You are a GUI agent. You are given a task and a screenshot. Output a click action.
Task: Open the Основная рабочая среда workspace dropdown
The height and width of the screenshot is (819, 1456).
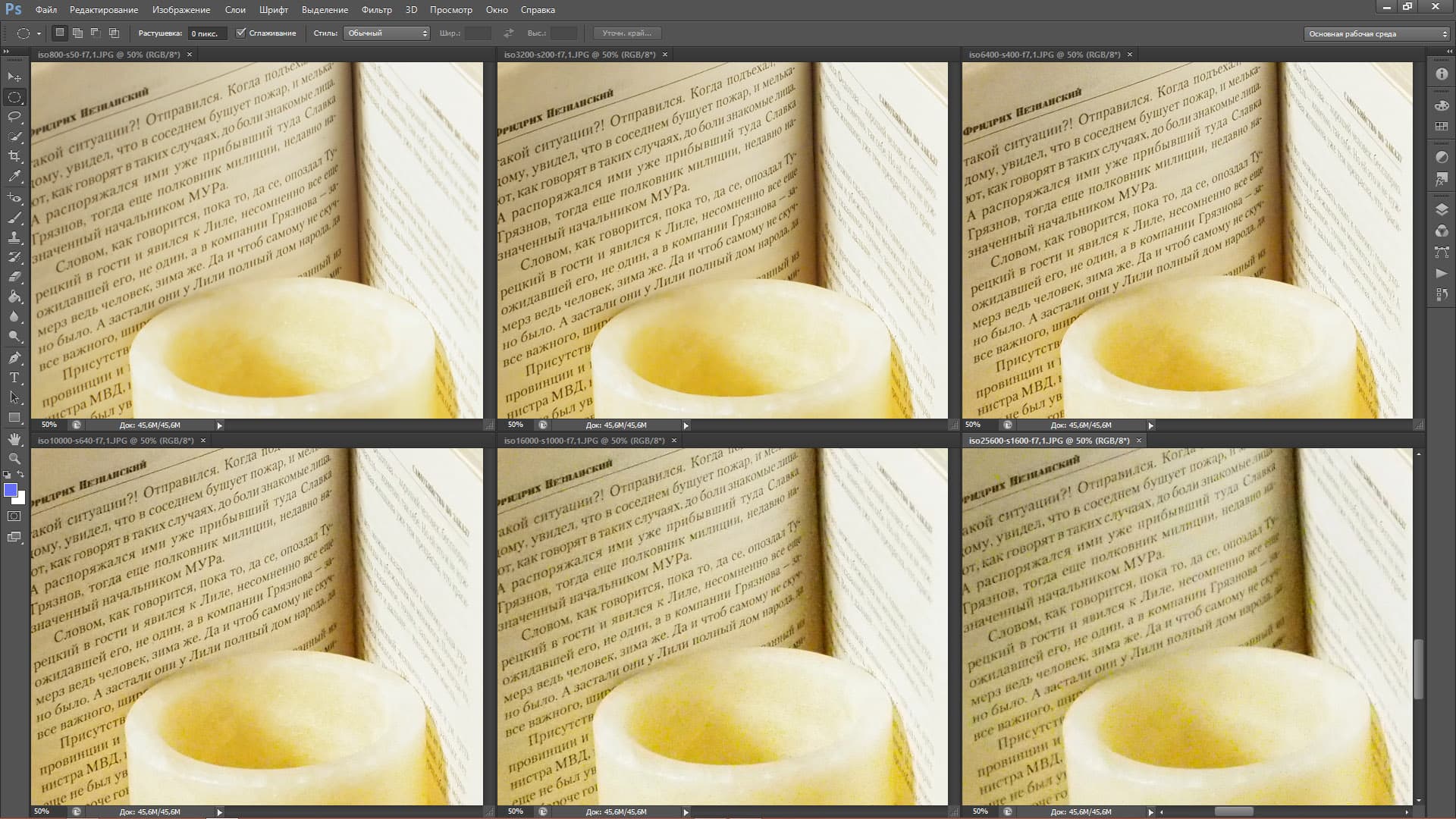tap(1377, 33)
